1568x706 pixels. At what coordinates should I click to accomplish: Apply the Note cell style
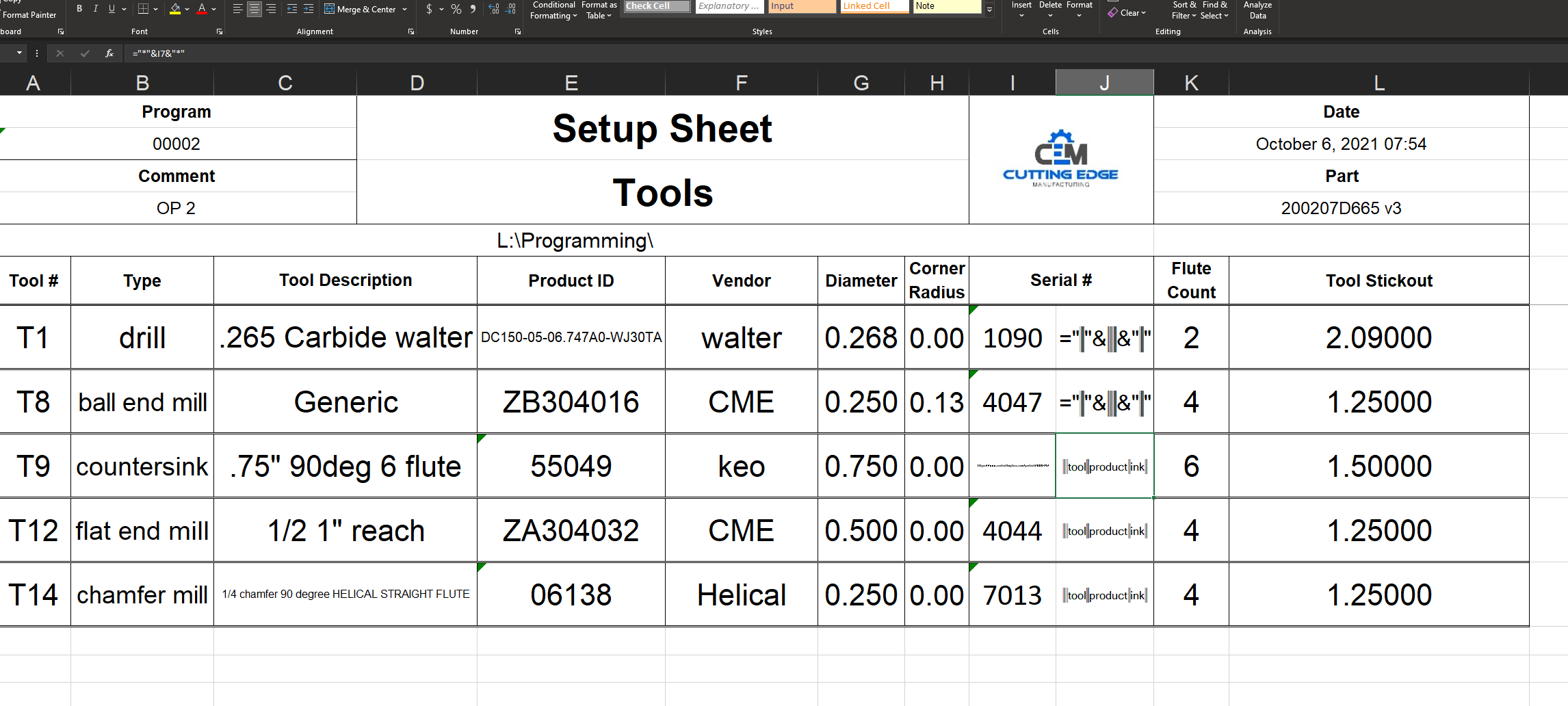click(946, 5)
